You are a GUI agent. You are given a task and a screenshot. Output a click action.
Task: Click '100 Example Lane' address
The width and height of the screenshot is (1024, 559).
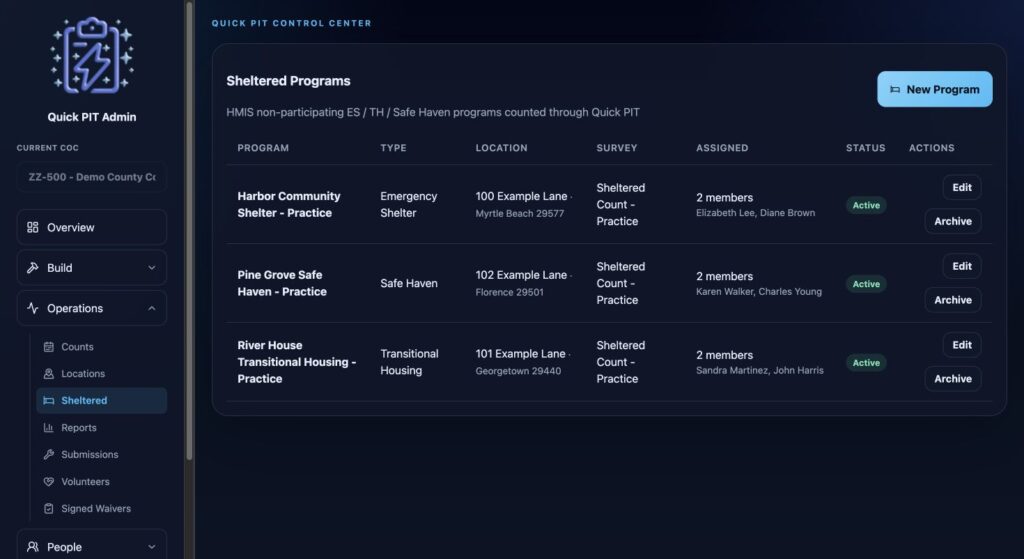click(521, 196)
